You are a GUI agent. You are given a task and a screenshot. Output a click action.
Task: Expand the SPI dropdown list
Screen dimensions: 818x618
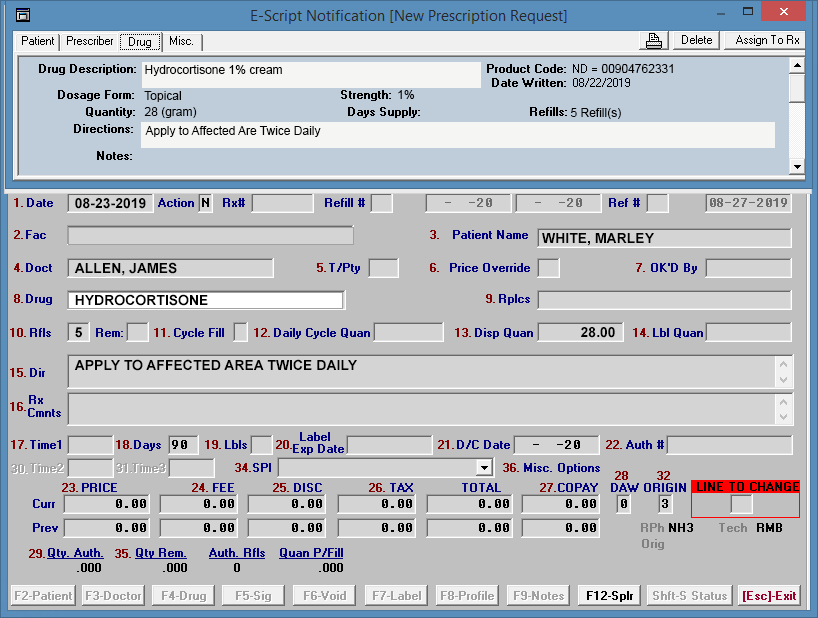pyautogui.click(x=485, y=468)
